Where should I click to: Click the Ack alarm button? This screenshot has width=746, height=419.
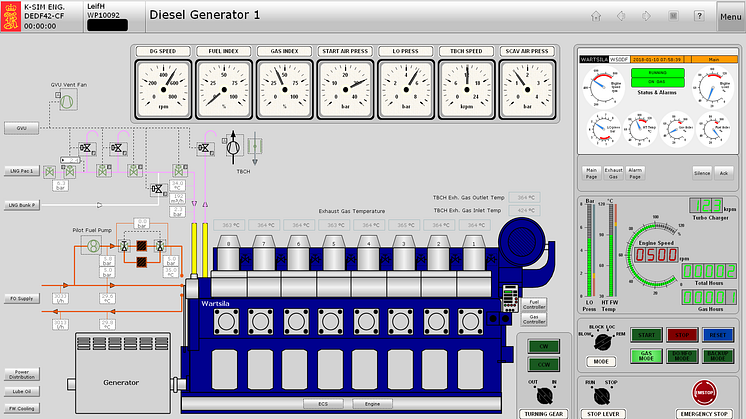click(724, 173)
